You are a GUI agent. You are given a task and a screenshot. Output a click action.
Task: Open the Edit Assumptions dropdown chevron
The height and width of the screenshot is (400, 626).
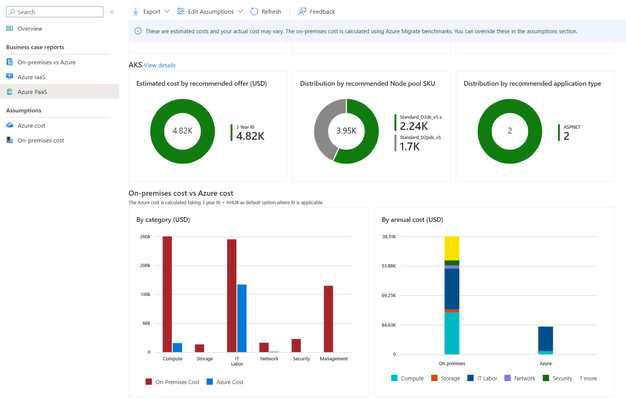click(x=240, y=12)
